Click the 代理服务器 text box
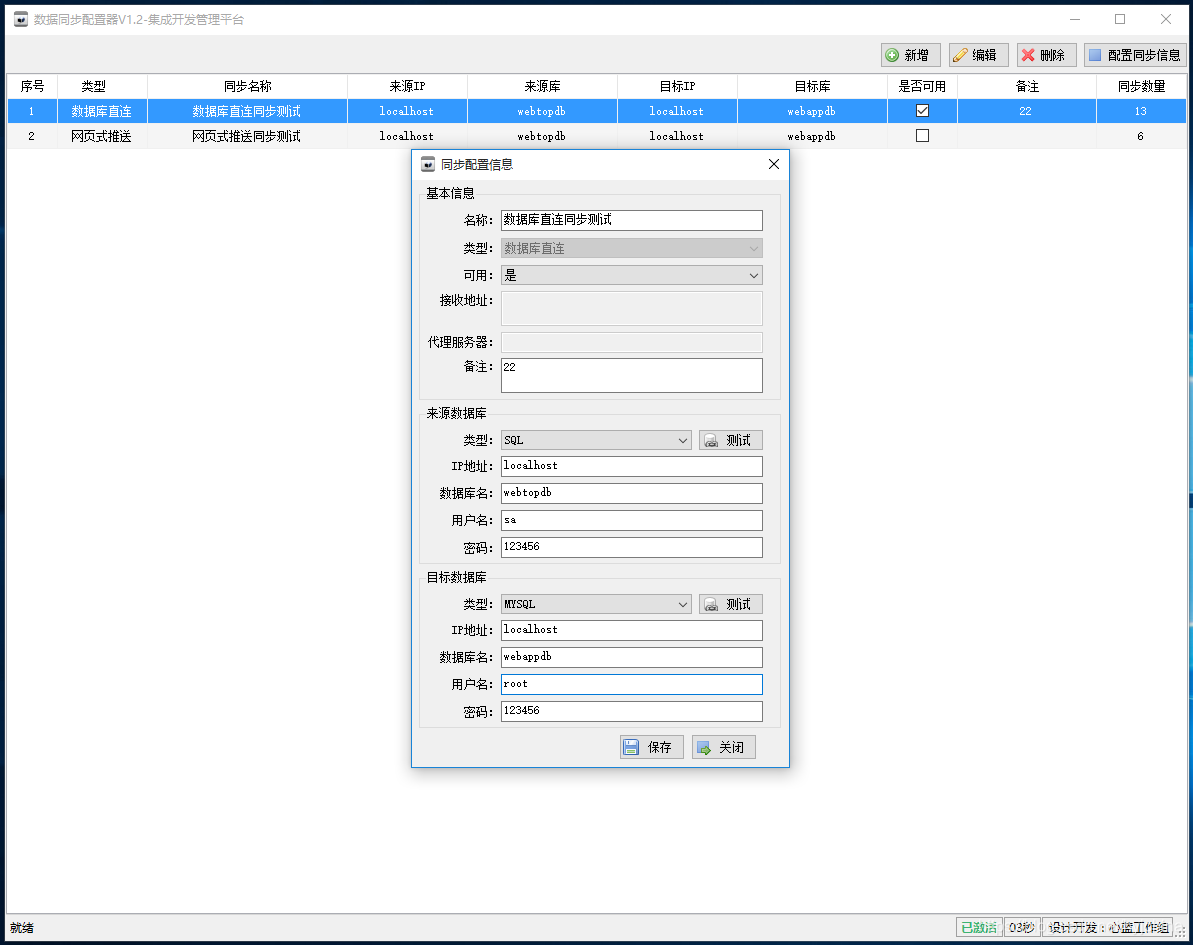Image resolution: width=1193 pixels, height=945 pixels. [631, 342]
